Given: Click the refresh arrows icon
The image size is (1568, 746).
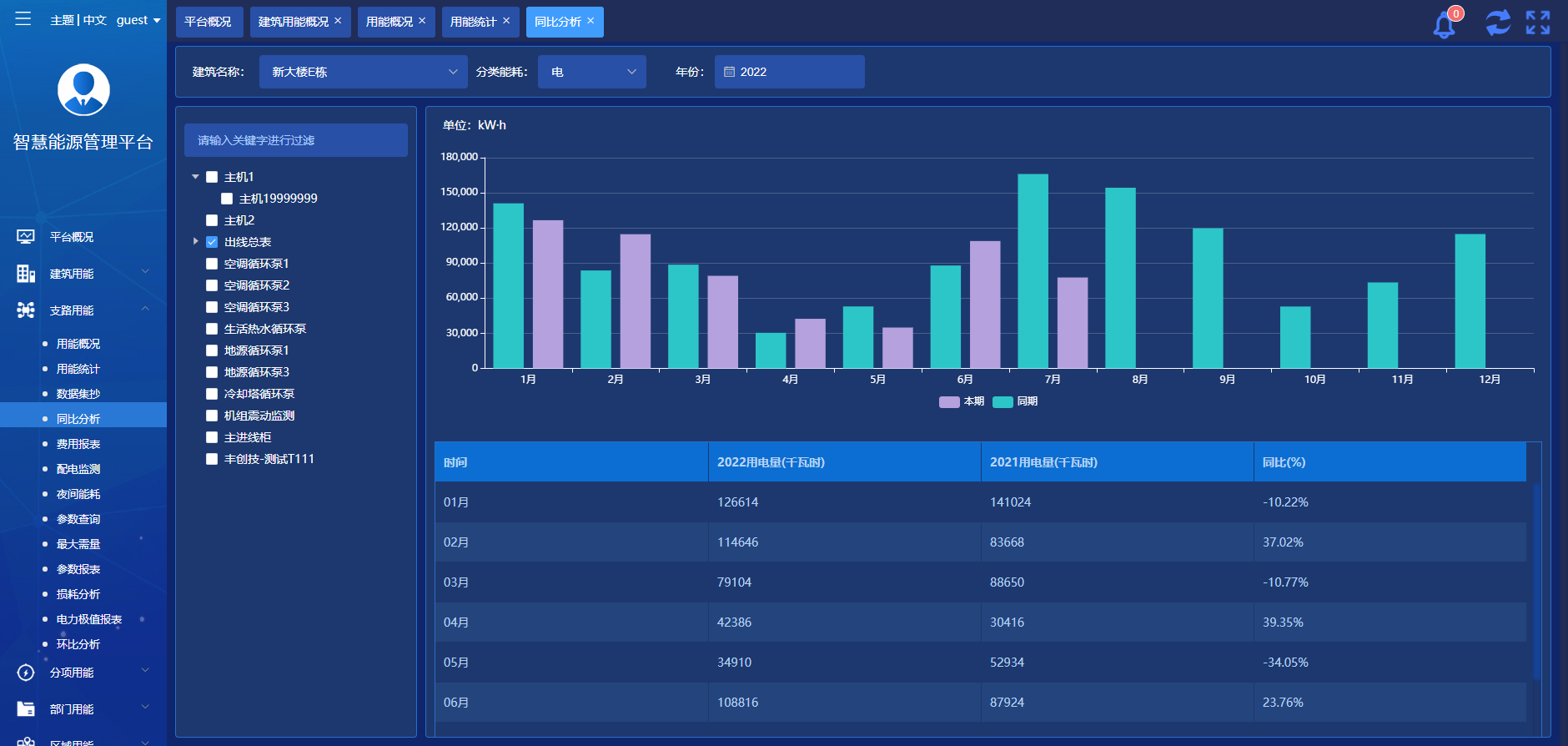Looking at the screenshot, I should (x=1497, y=23).
